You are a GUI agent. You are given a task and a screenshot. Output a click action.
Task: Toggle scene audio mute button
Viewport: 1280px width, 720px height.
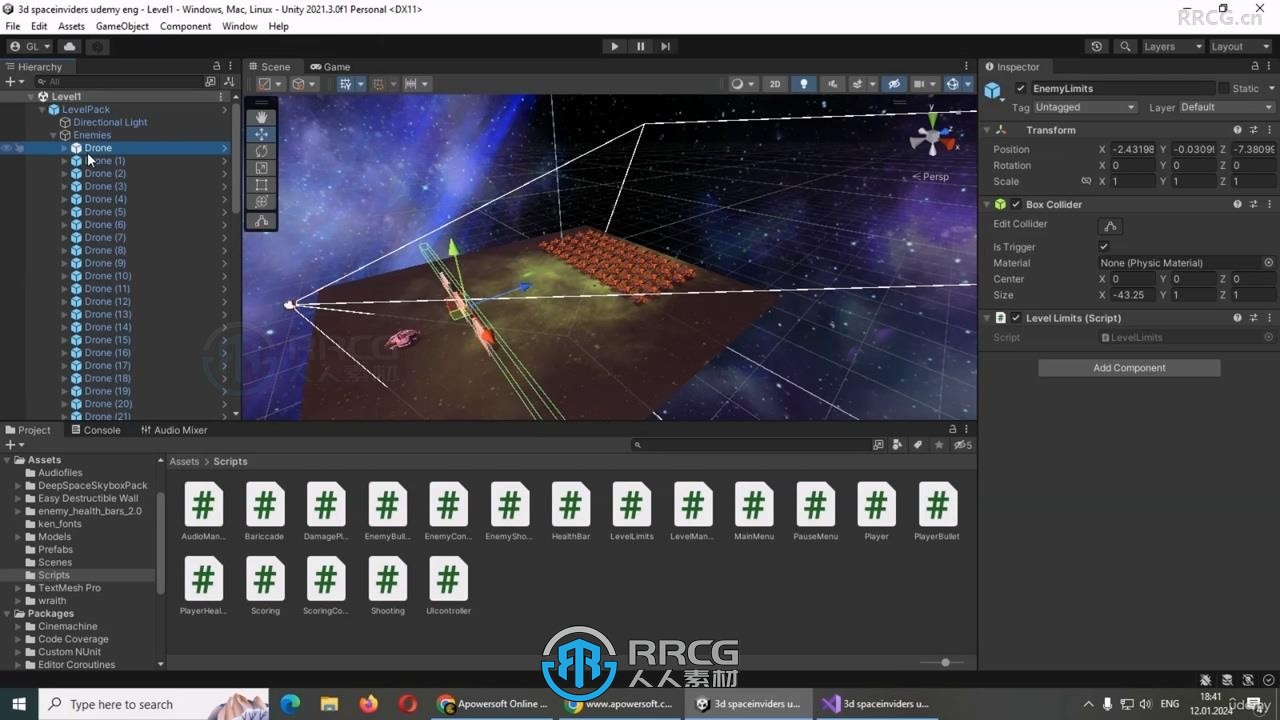pos(832,84)
